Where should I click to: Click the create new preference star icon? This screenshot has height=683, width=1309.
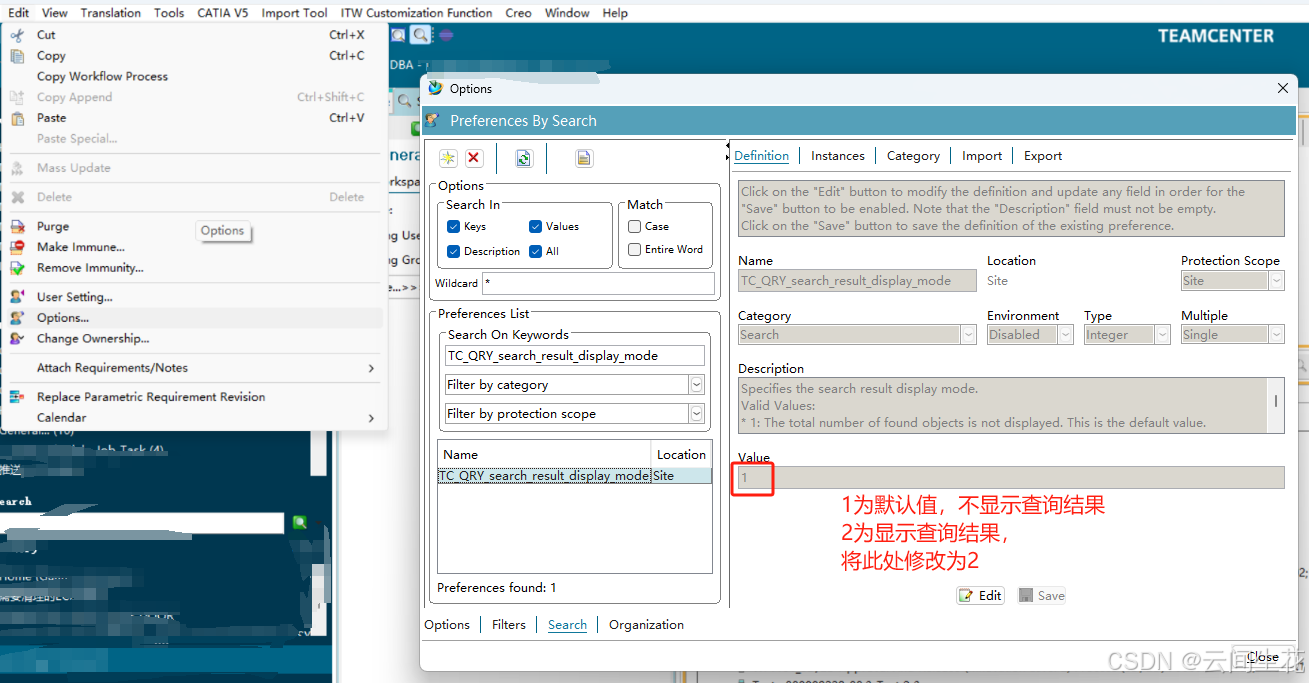448,158
